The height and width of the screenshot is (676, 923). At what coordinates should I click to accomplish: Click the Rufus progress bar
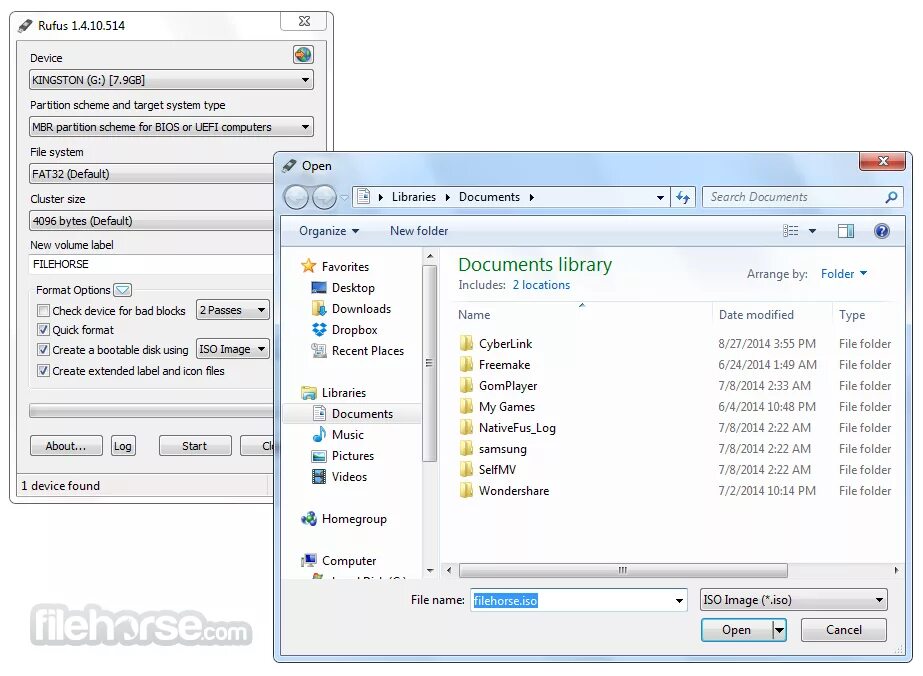click(x=151, y=411)
